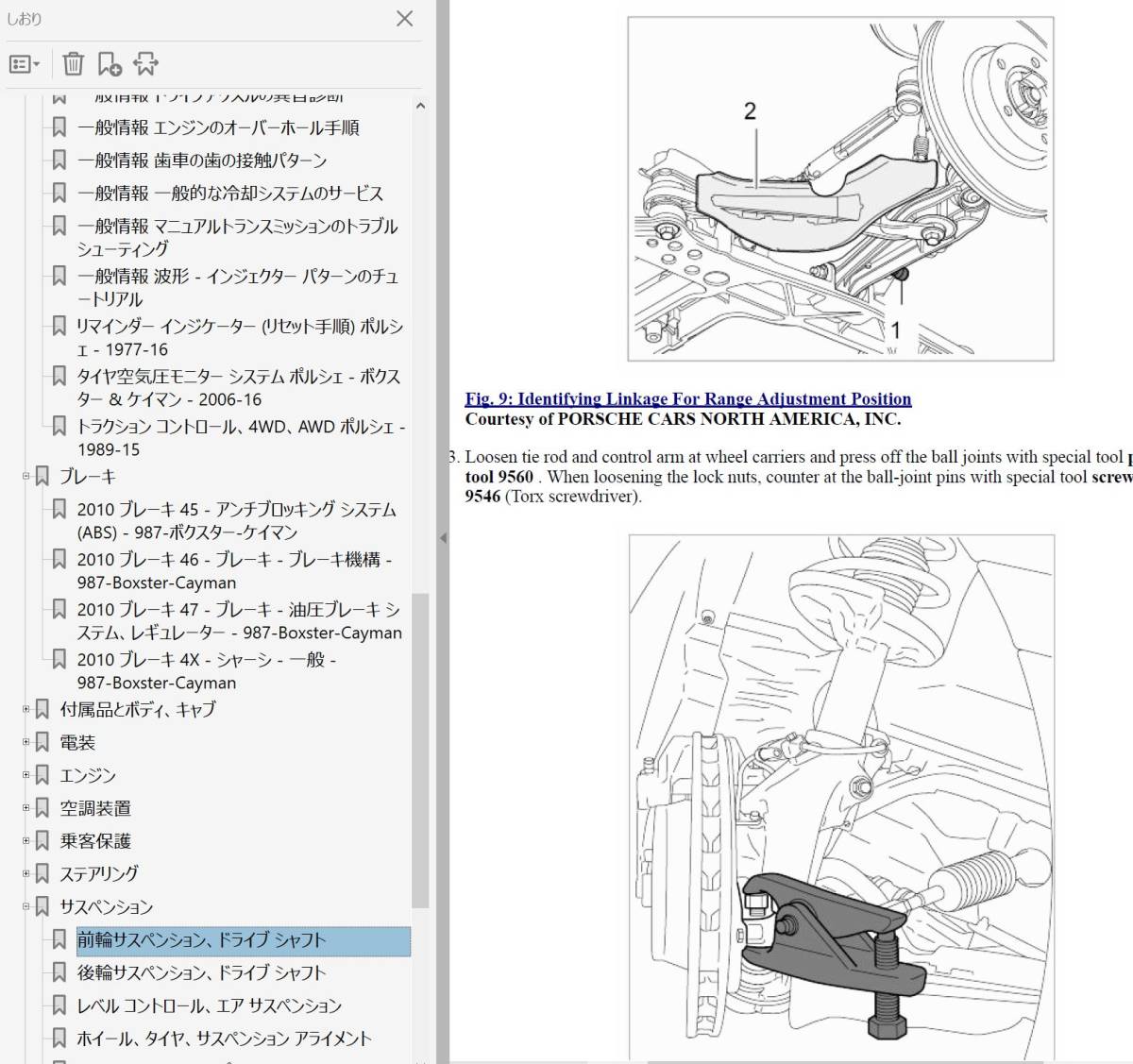Select the ブレーキ bookmark
The image size is (1133, 1064).
[x=88, y=477]
